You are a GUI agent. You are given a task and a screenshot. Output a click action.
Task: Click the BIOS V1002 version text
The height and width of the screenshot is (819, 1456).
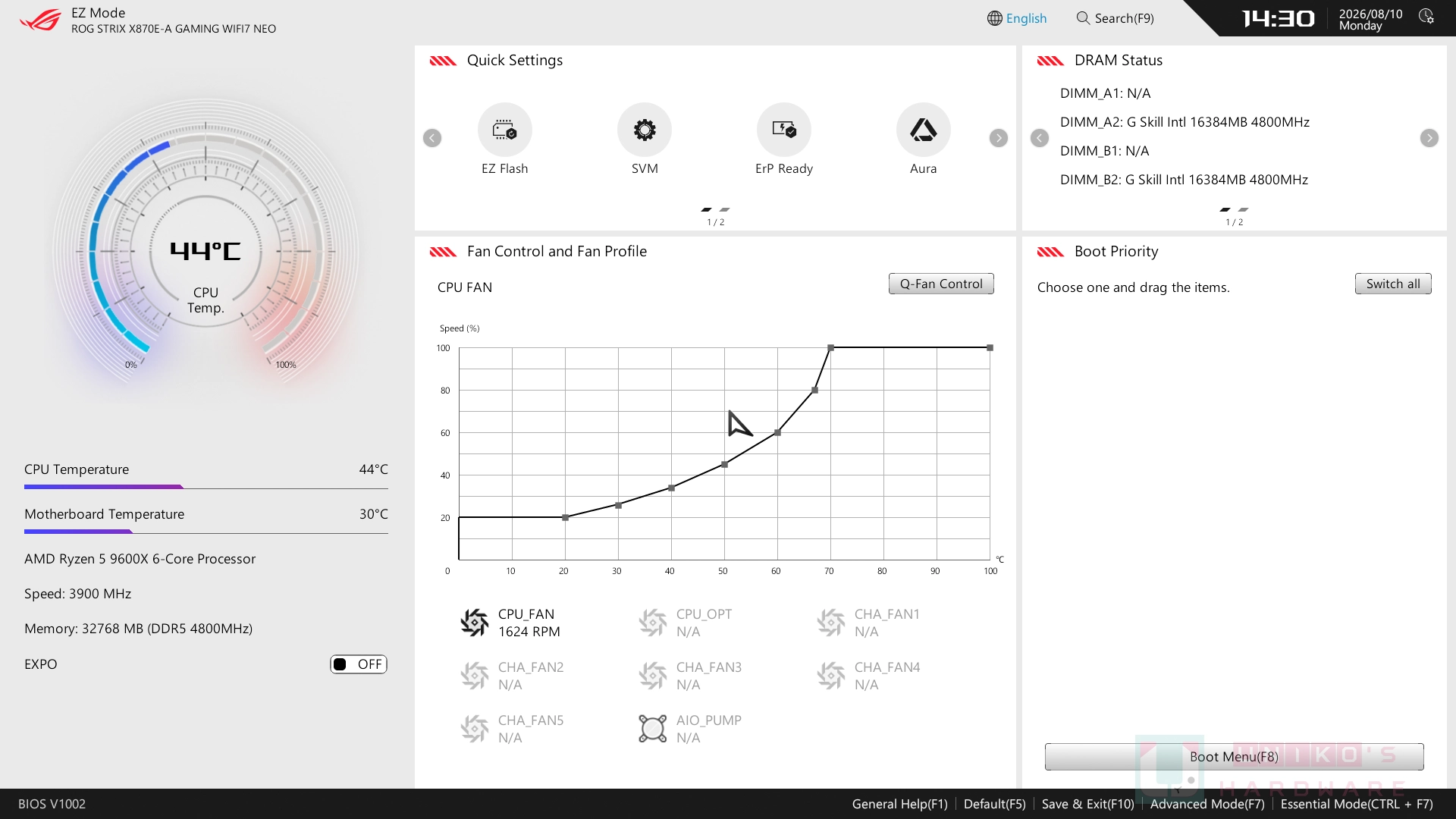tap(52, 804)
